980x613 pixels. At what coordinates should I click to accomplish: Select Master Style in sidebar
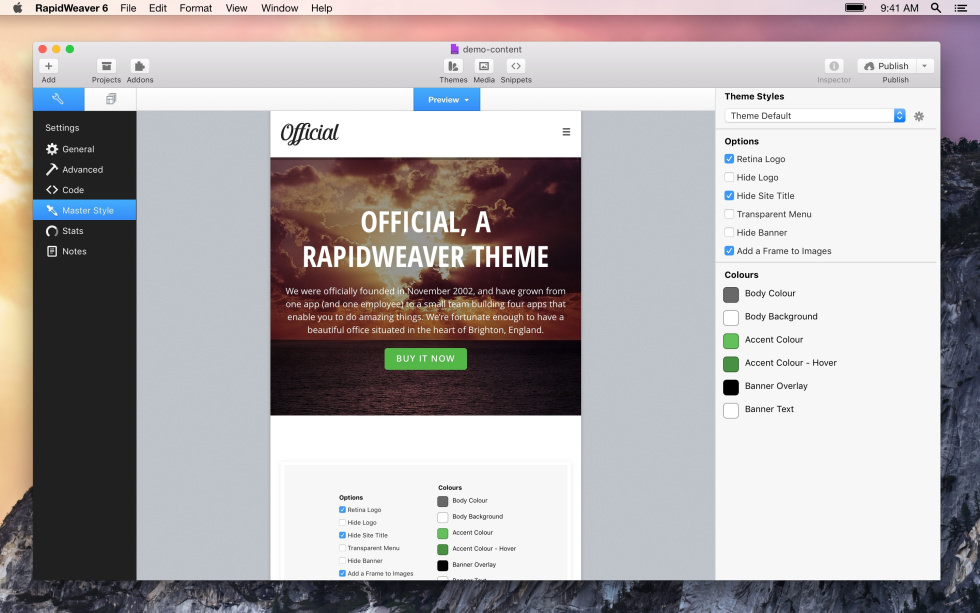84,210
